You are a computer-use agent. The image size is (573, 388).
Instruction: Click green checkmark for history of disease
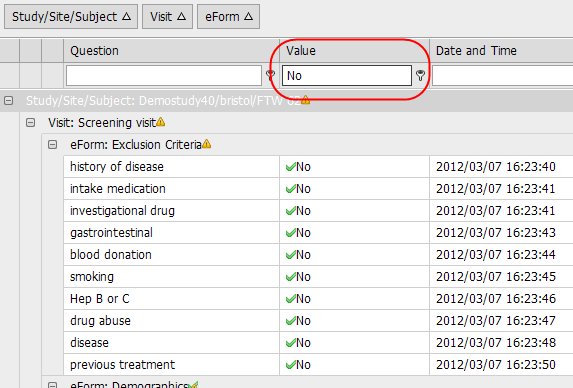coord(291,167)
